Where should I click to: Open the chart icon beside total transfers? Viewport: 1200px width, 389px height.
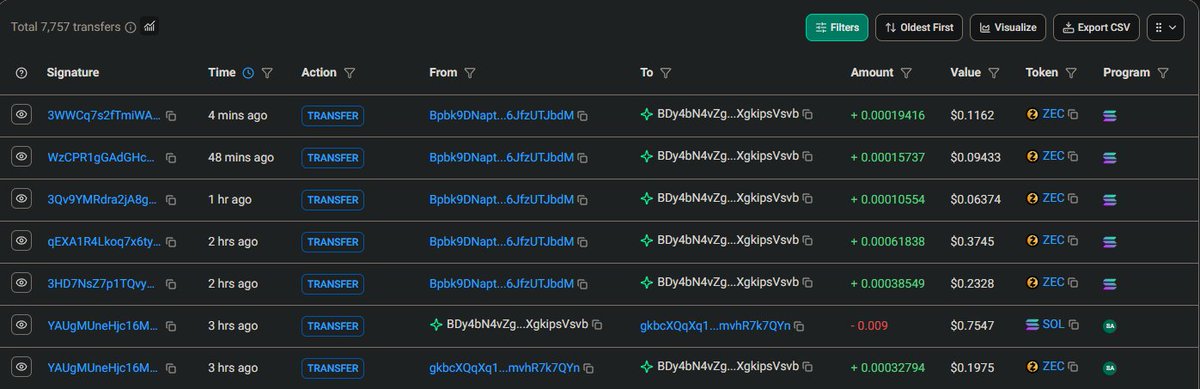pyautogui.click(x=150, y=26)
